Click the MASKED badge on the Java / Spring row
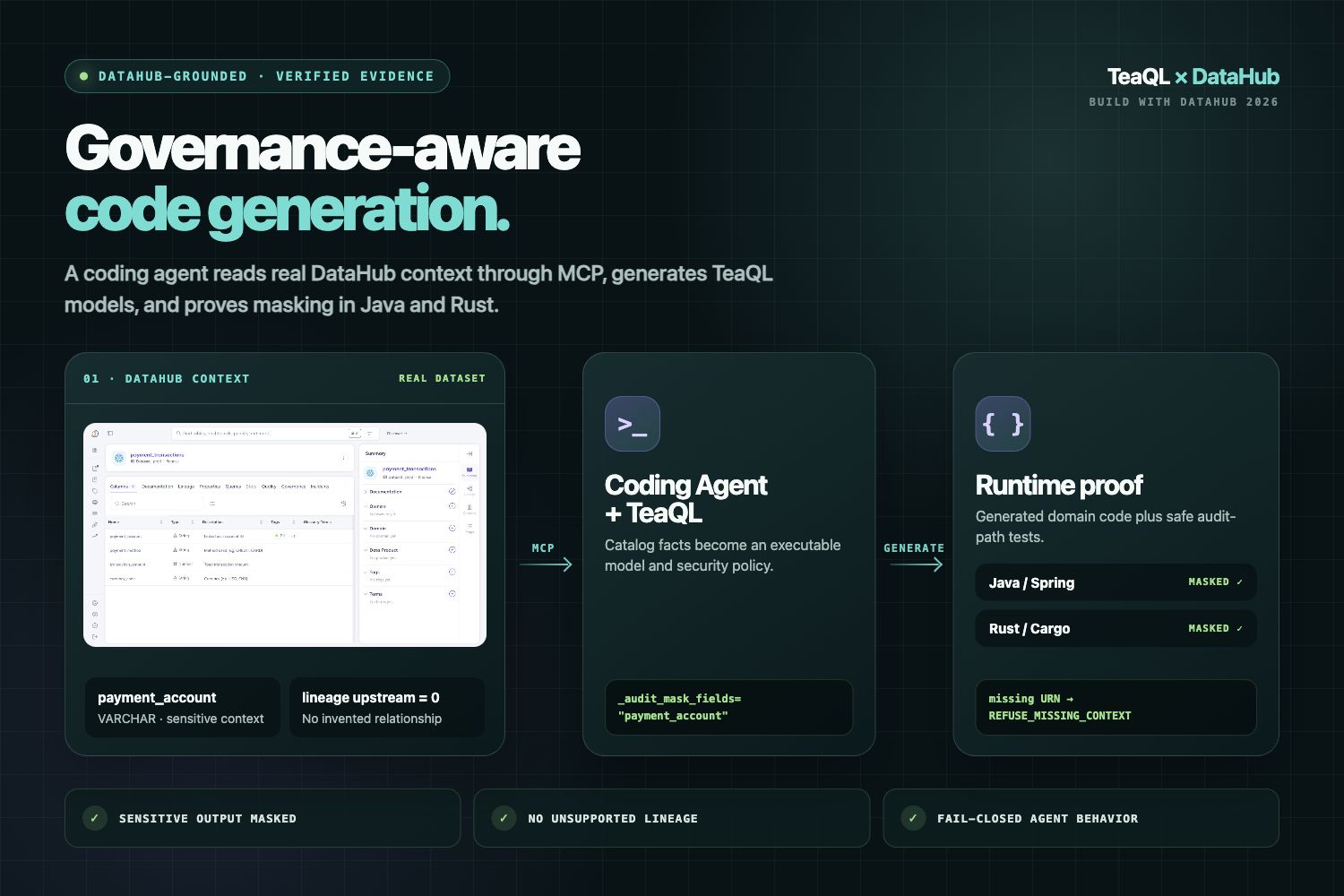 1215,582
